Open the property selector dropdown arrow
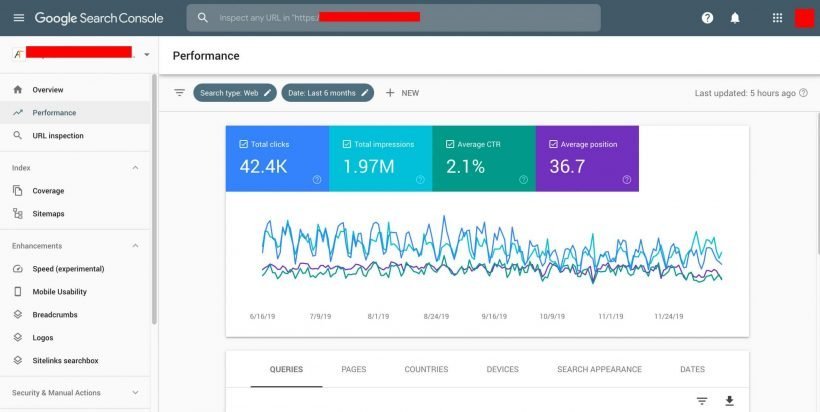This screenshot has width=820, height=412. pyautogui.click(x=146, y=54)
